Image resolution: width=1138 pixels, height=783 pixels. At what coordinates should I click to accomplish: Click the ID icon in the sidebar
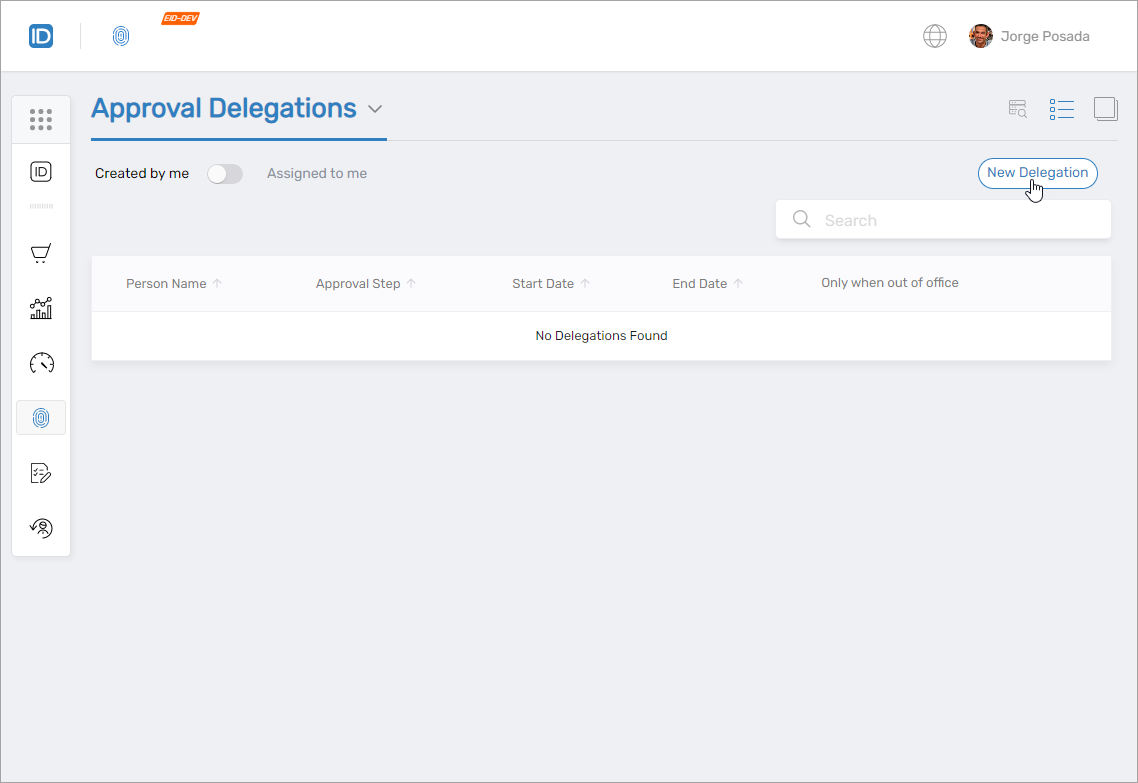[41, 172]
